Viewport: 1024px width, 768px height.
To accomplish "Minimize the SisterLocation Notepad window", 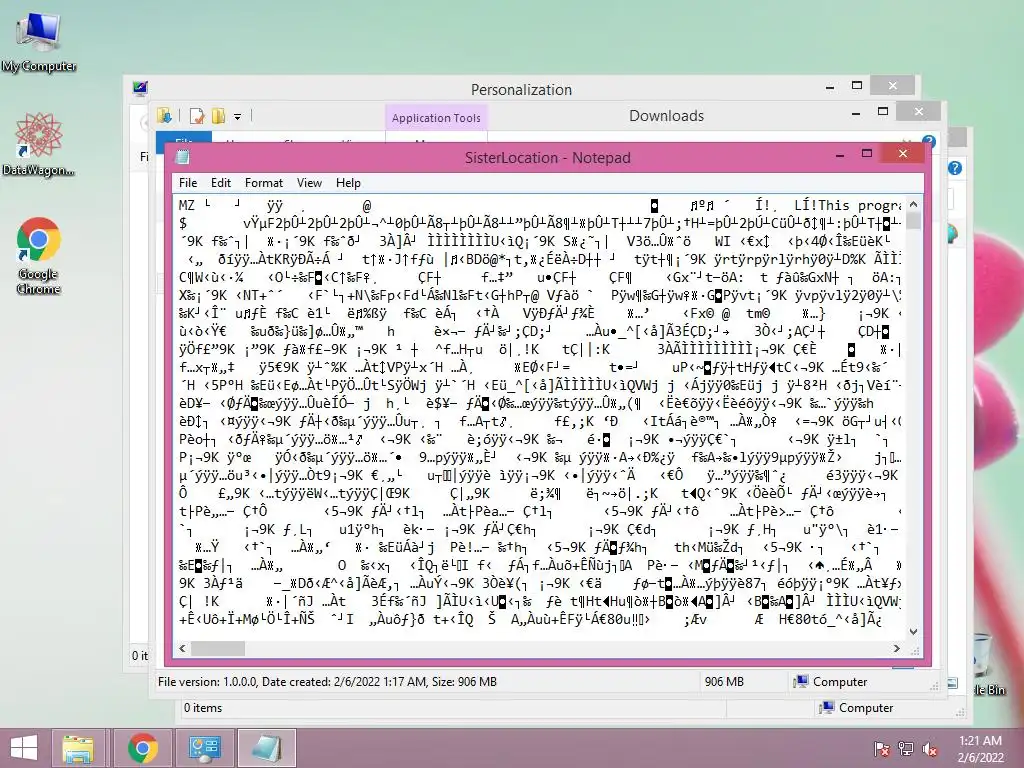I will point(840,154).
